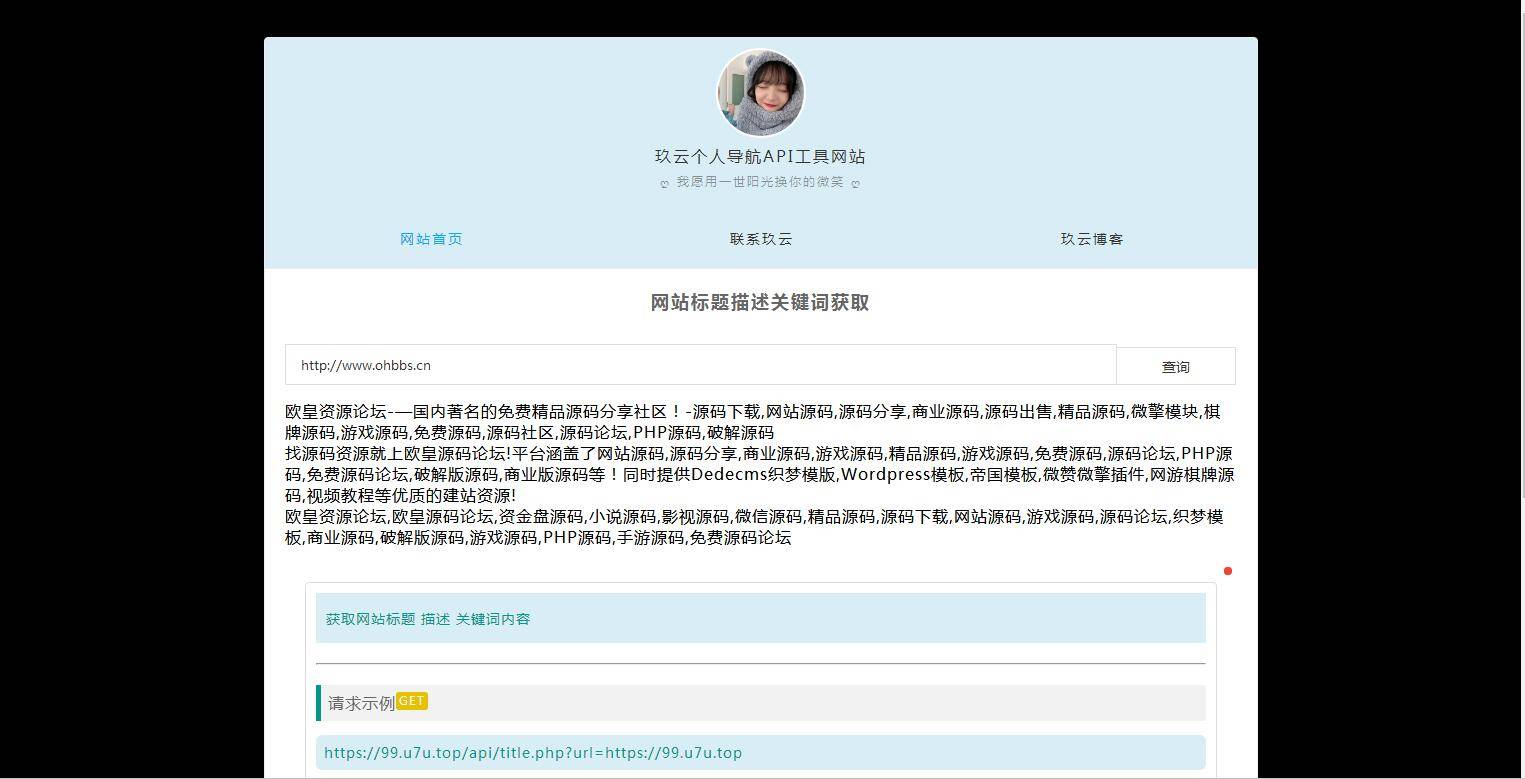Open the 网站首页 homepage nav item
Image resolution: width=1525 pixels, height=779 pixels.
coord(431,239)
